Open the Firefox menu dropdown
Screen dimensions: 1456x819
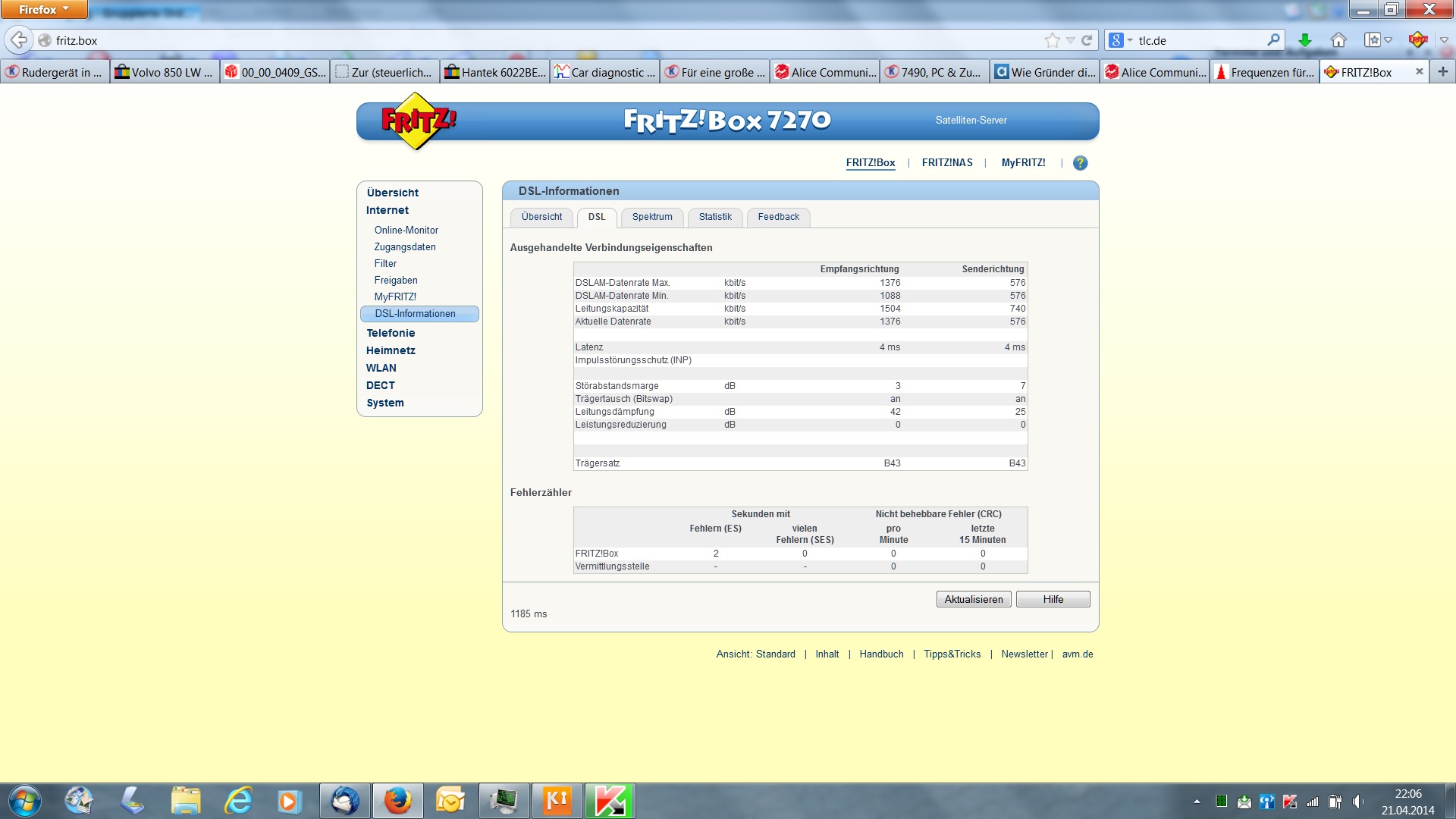44,9
